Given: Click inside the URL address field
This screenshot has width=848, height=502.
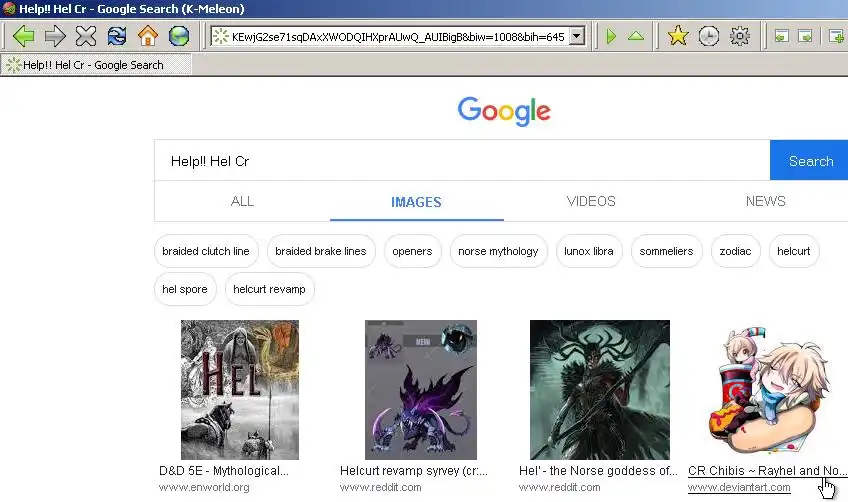Looking at the screenshot, I should (x=398, y=36).
